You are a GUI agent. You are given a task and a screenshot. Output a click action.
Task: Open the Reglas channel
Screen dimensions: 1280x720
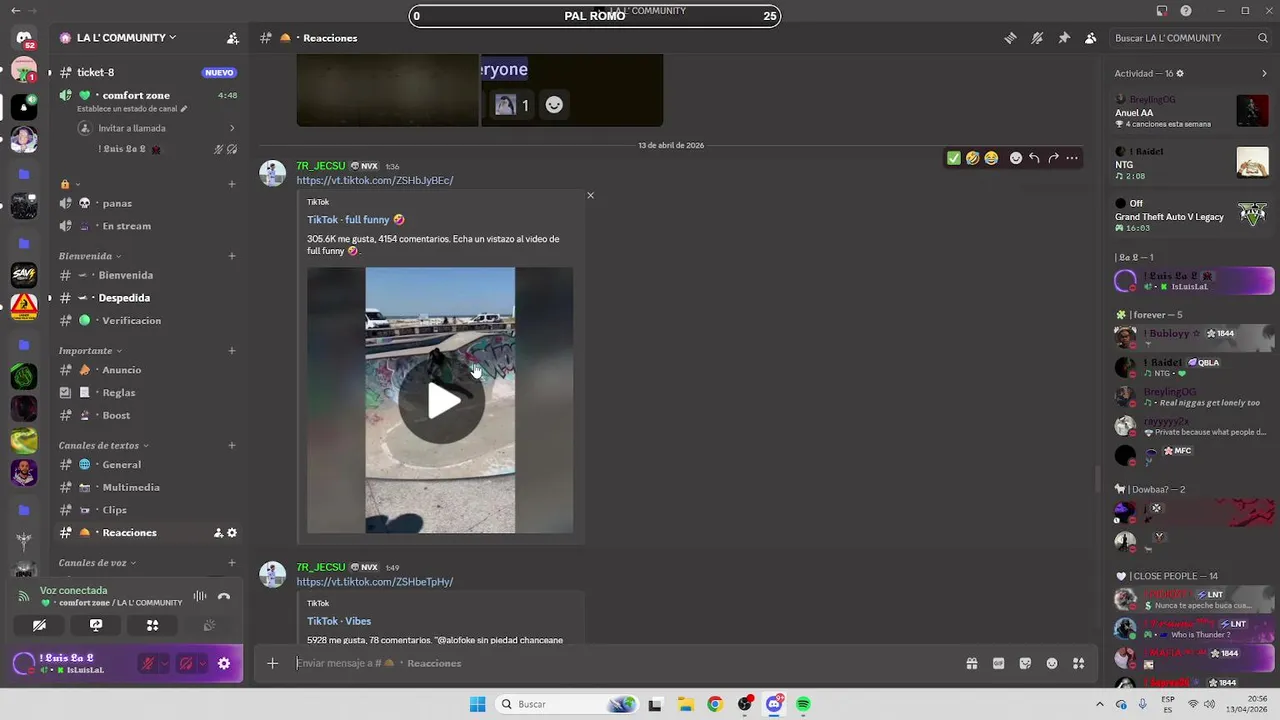tap(148, 393)
